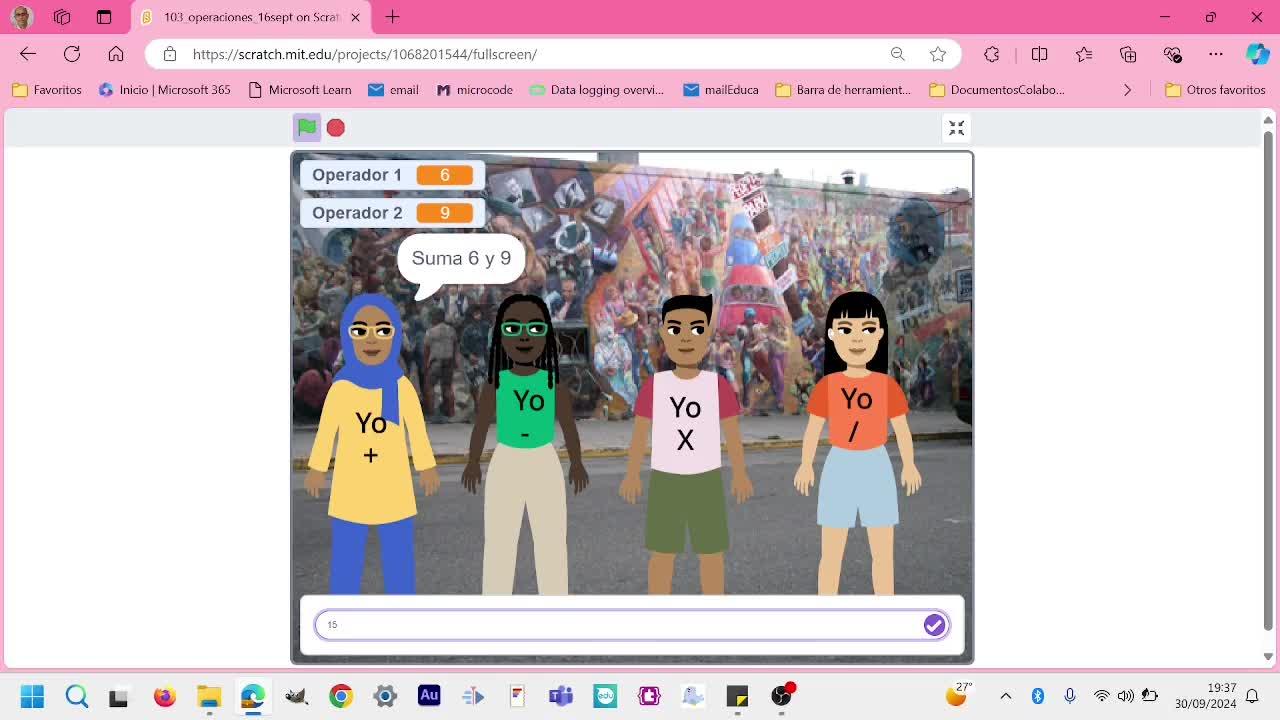Open the zoom indicator in the address bar
This screenshot has height=720, width=1280.
click(x=898, y=54)
